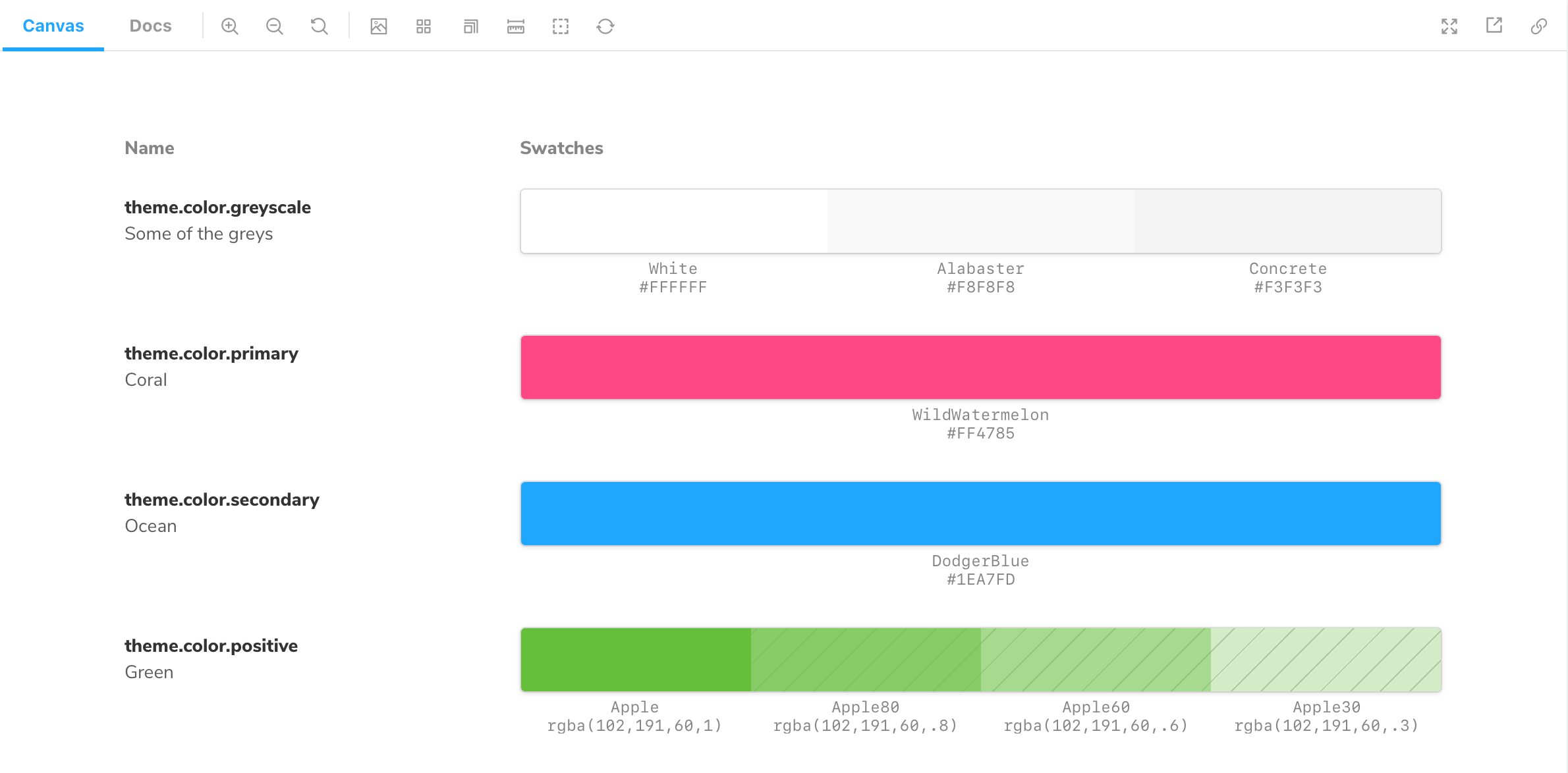Pick the solid Apple green swatch

[636, 660]
